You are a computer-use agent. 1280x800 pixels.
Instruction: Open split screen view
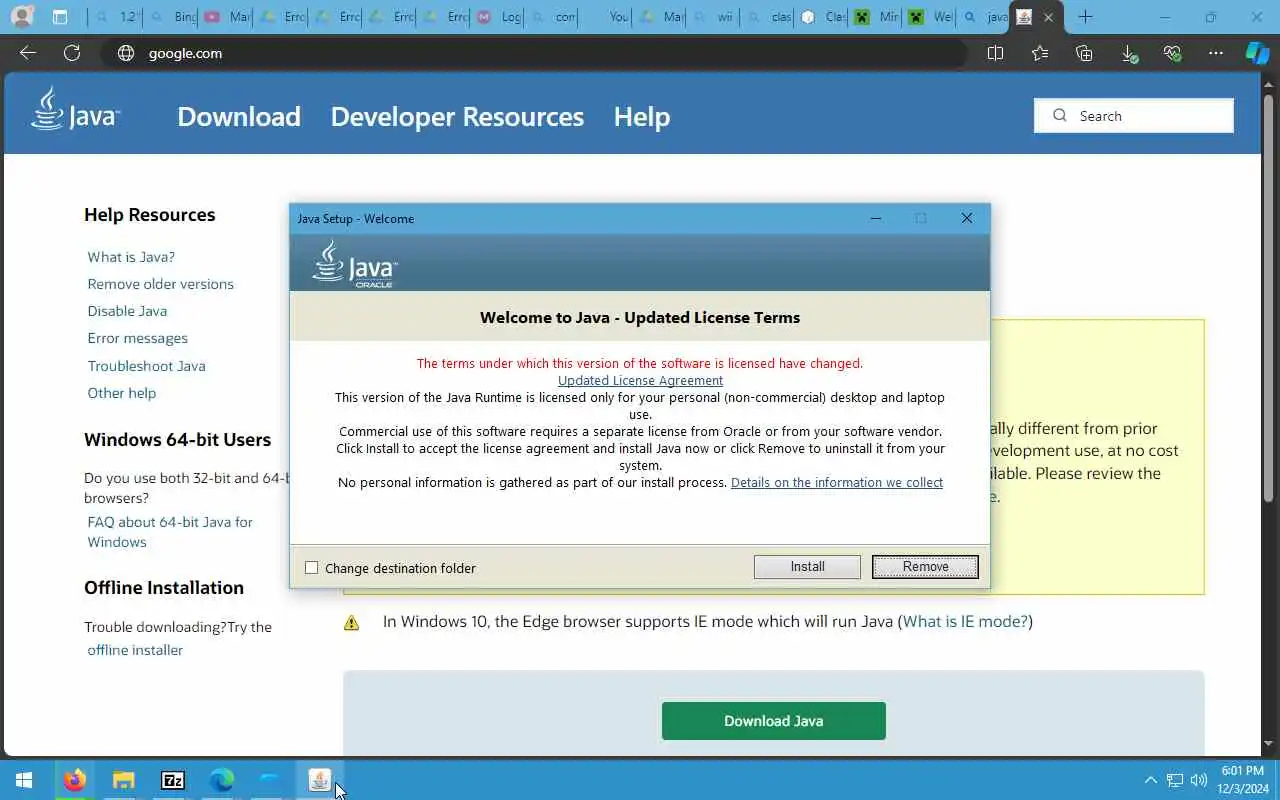tap(995, 53)
